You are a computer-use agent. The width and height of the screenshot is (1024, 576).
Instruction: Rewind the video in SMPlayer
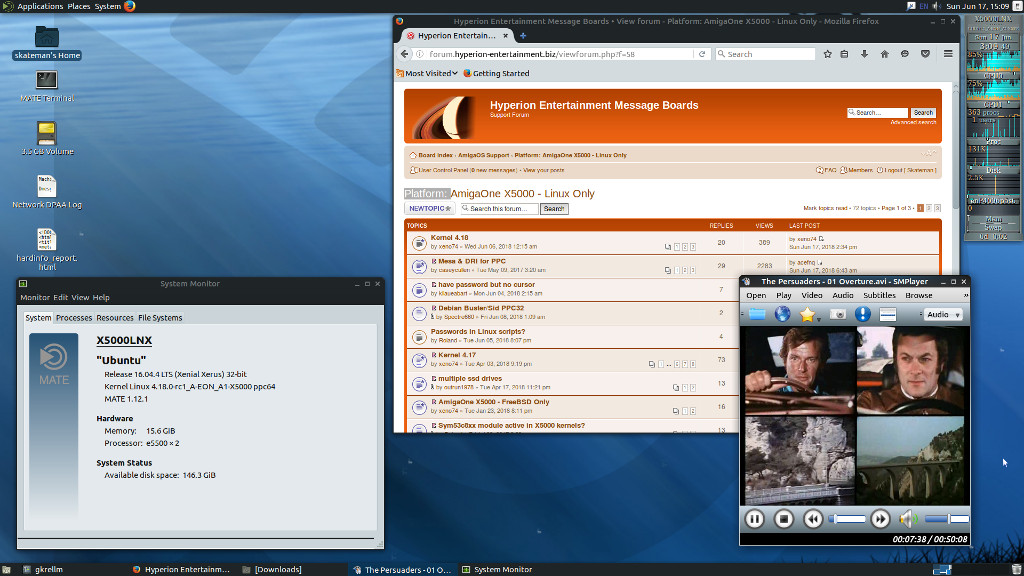[813, 519]
